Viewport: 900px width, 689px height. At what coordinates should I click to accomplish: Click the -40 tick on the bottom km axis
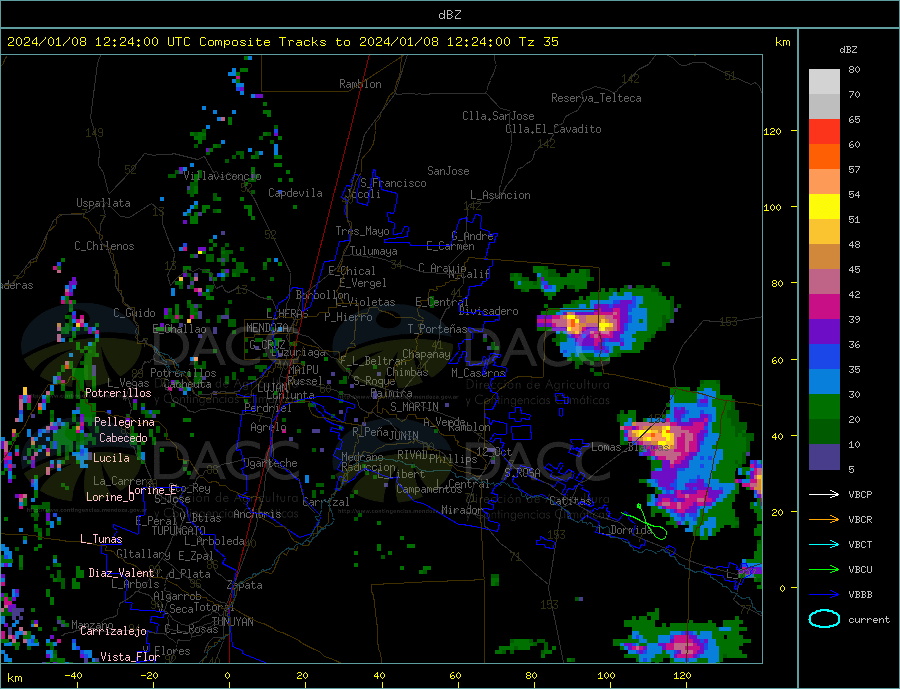tap(73, 676)
